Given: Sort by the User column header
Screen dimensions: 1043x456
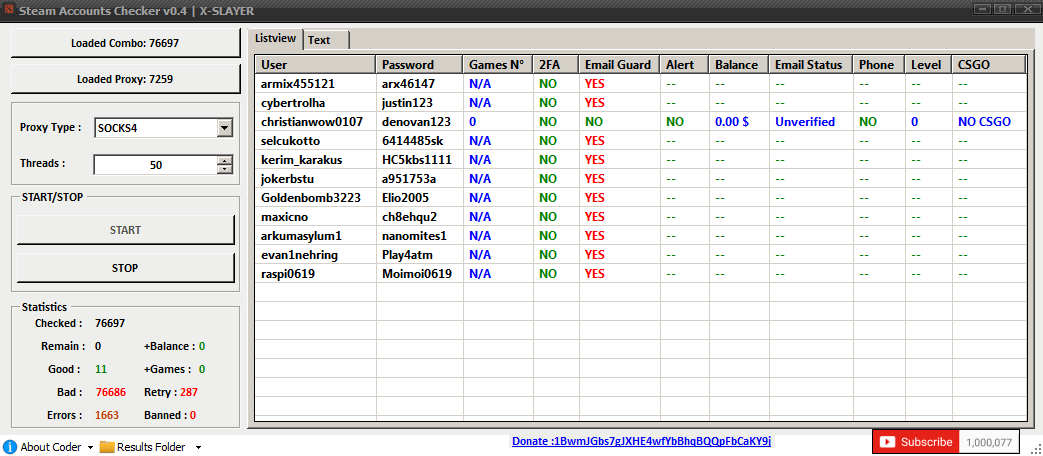Looking at the screenshot, I should tap(315, 64).
